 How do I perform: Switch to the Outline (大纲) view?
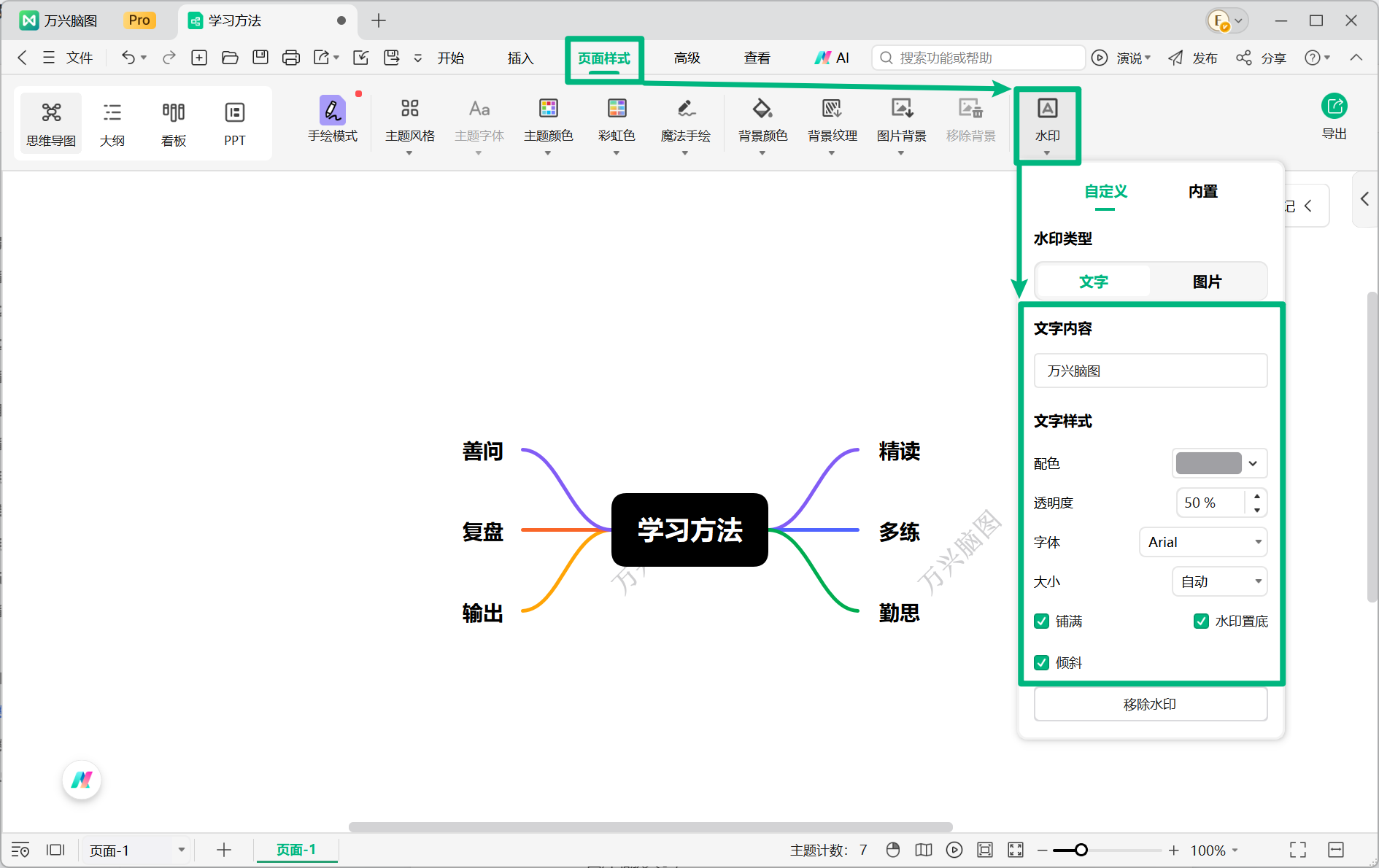pos(112,123)
